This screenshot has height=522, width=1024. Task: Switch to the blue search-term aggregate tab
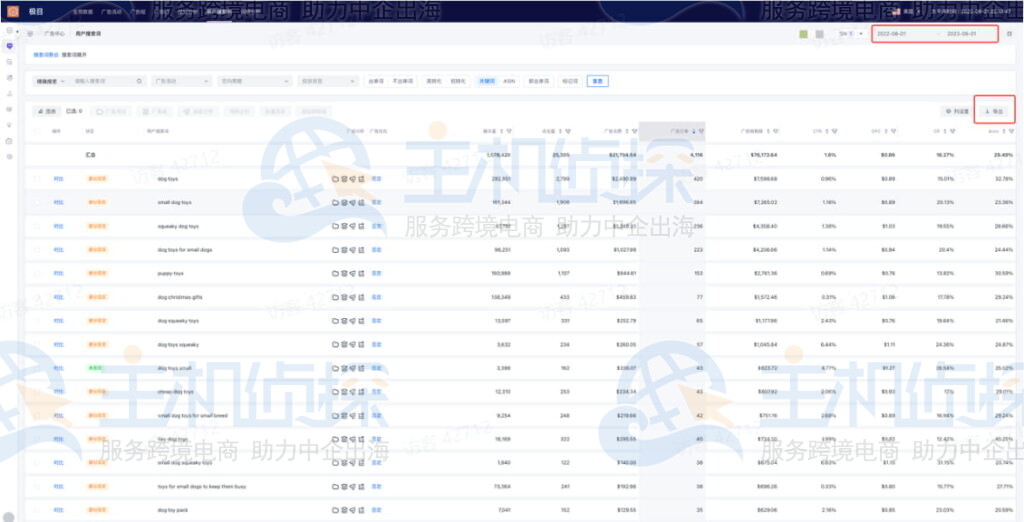46,55
